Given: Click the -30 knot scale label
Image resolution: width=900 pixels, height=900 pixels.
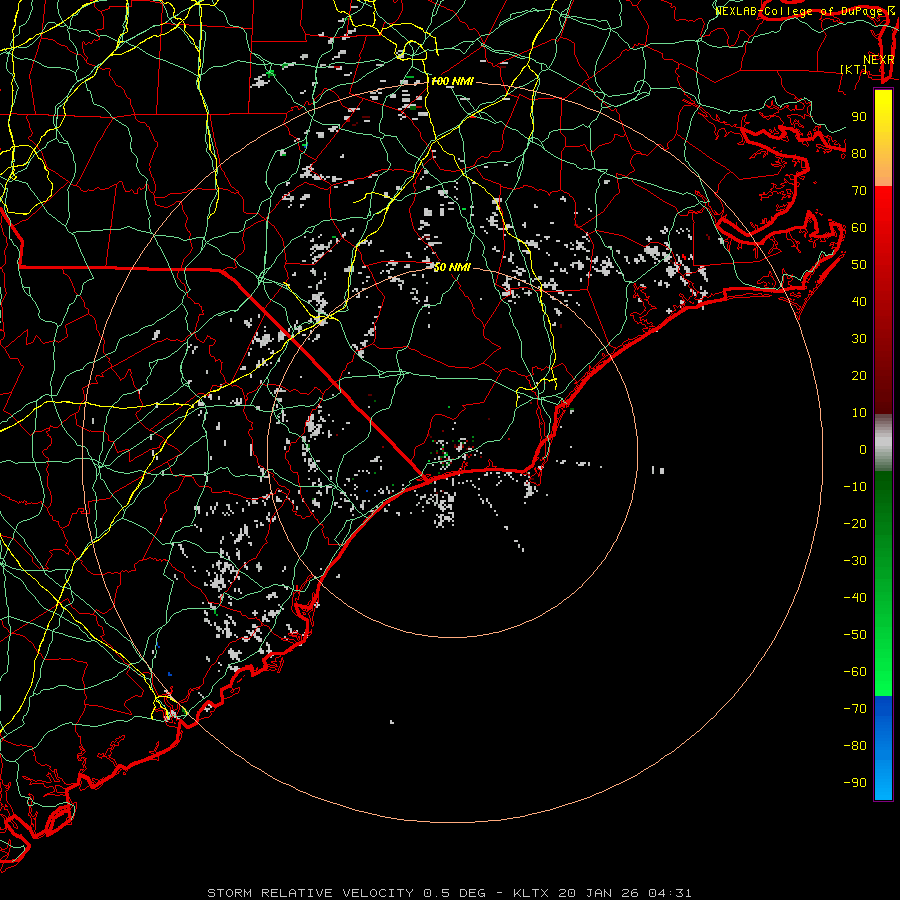Looking at the screenshot, I should (x=855, y=561).
